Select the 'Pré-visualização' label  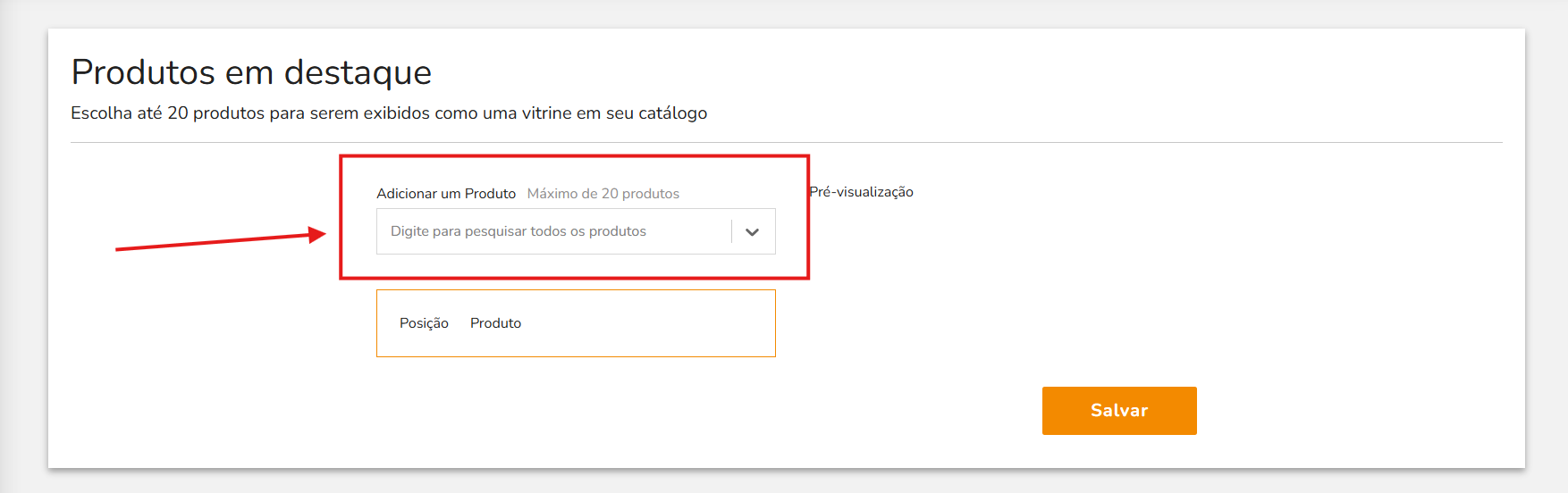coord(861,192)
